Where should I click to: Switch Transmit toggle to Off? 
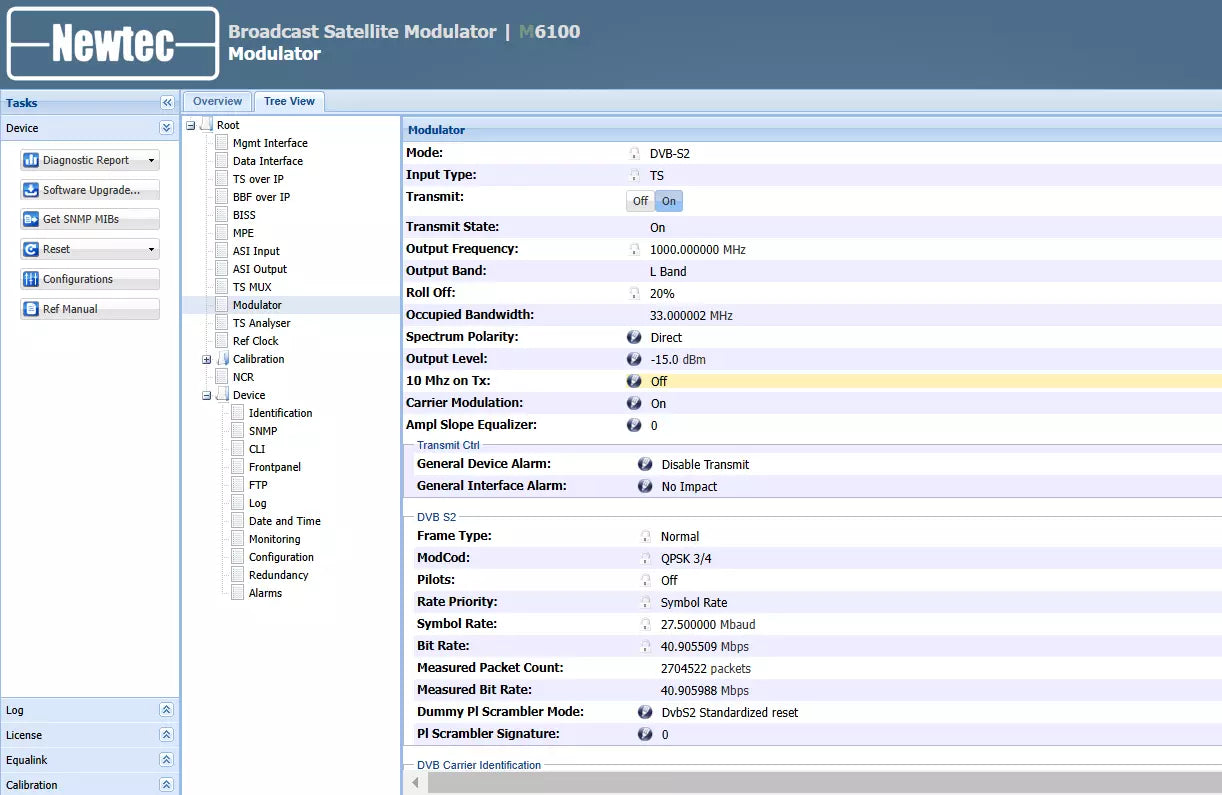(640, 201)
